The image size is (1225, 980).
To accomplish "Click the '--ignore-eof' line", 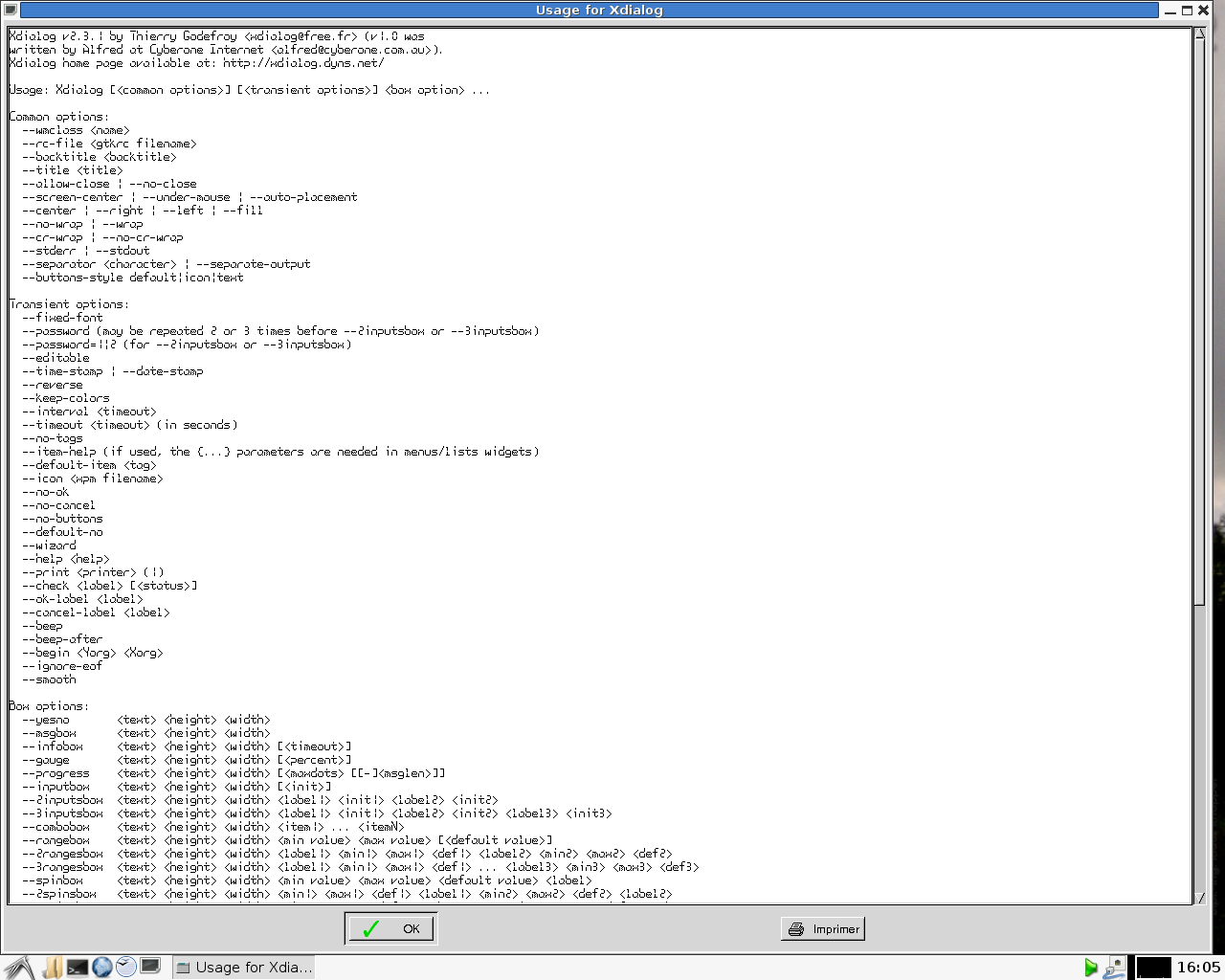I will tap(62, 666).
